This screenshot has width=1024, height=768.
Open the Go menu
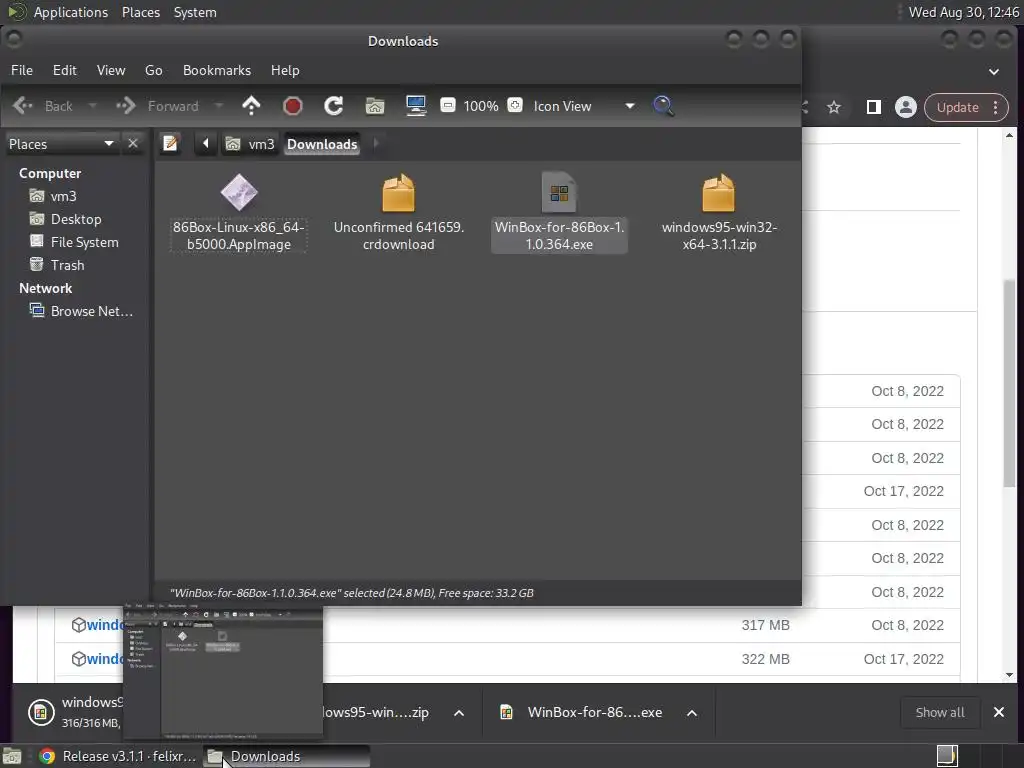pyautogui.click(x=153, y=70)
